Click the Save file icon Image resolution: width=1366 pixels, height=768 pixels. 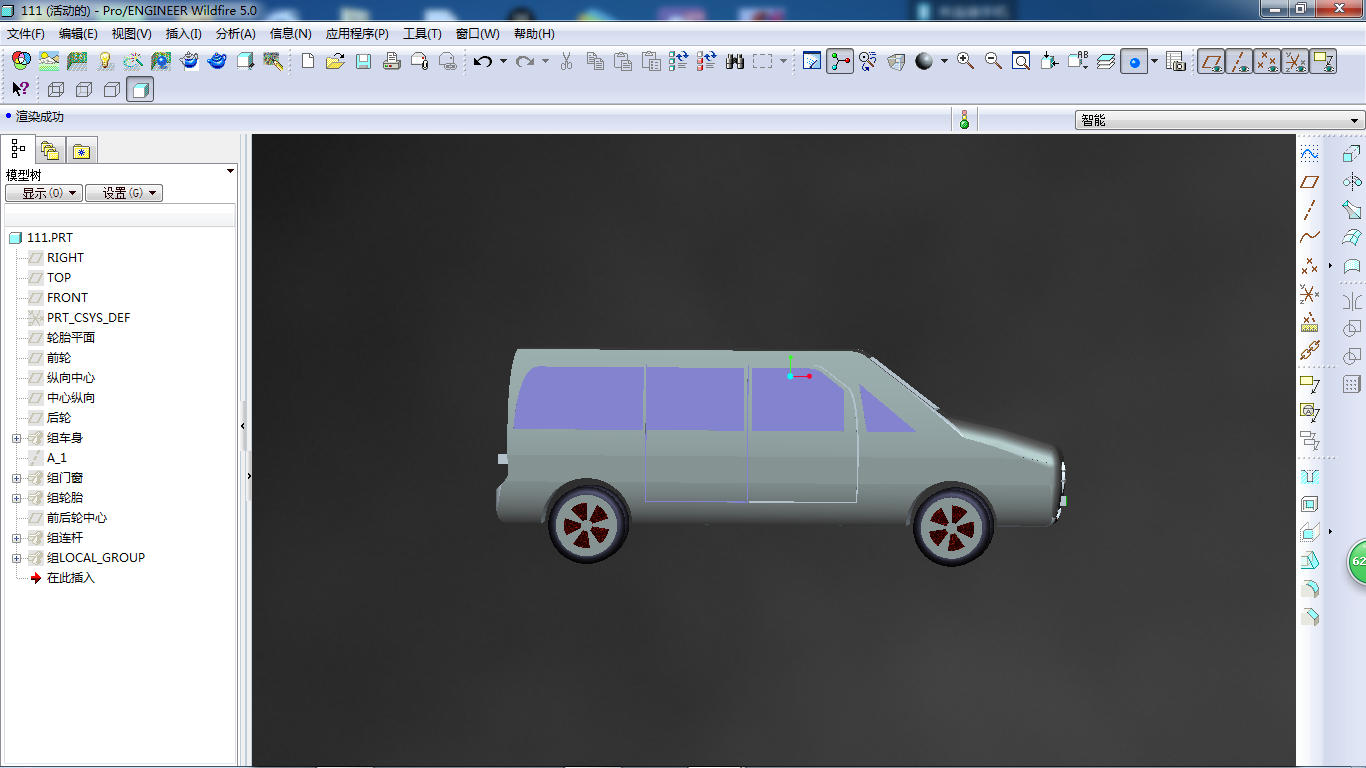coord(363,61)
